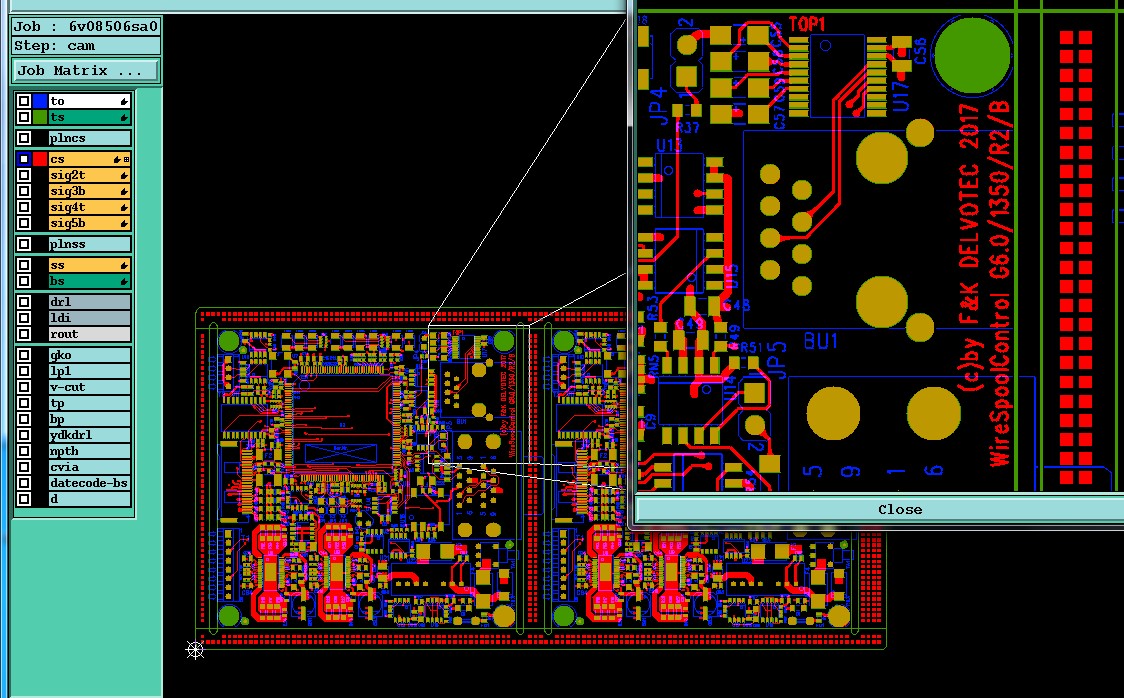
Task: Open the Job Matrix
Action: (86, 70)
